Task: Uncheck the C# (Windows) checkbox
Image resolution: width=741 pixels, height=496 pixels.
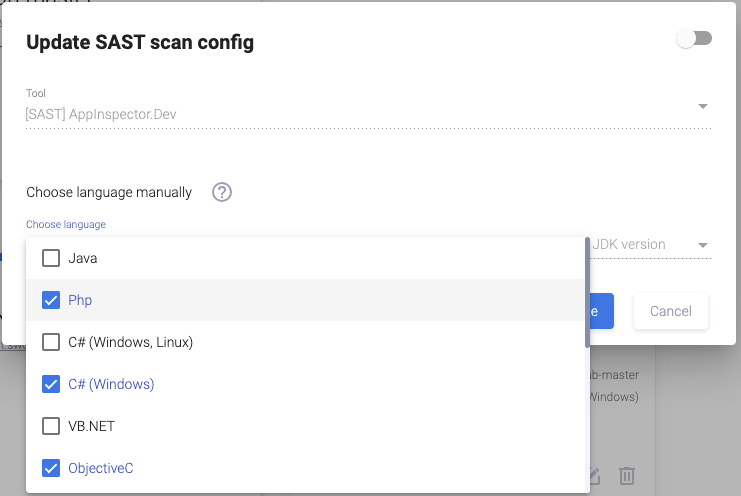Action: [51, 384]
